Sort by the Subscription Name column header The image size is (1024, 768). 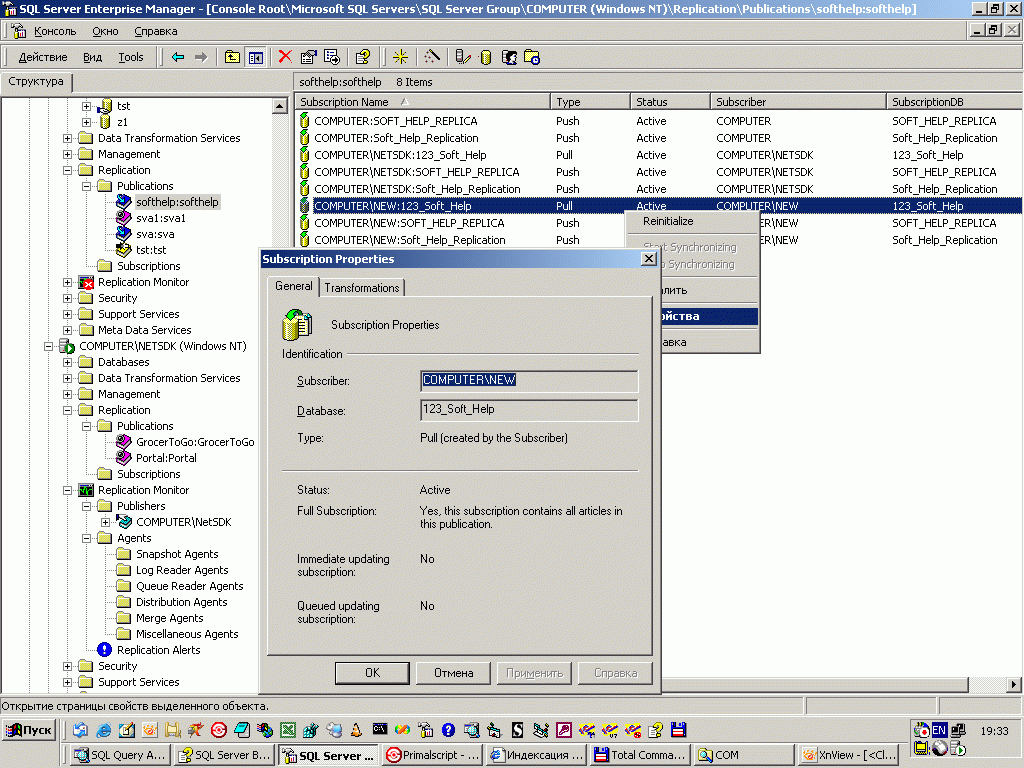423,102
